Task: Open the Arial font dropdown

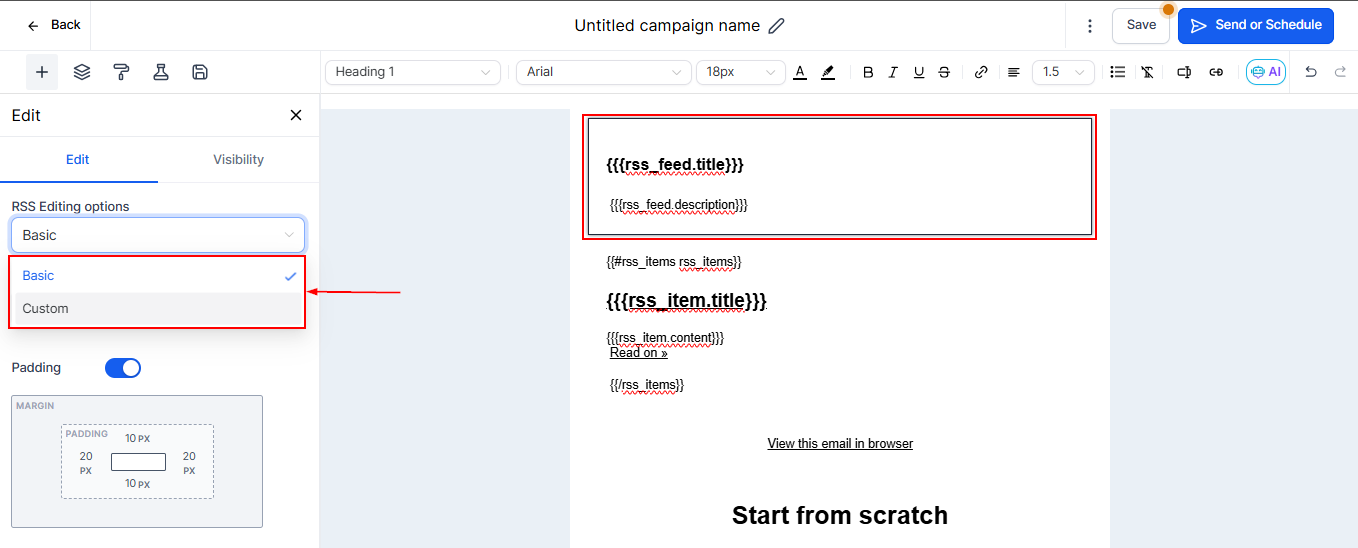Action: click(604, 72)
